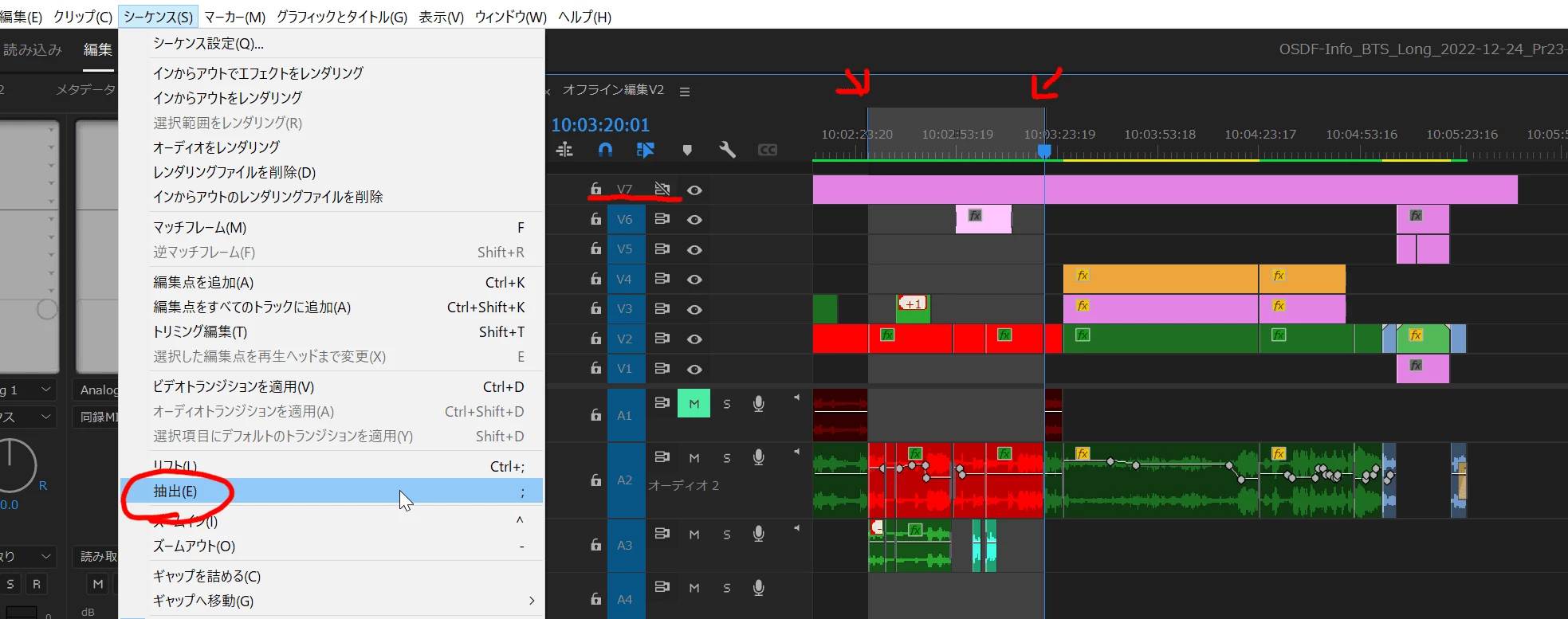This screenshot has height=619, width=1568.
Task: Open ウィンドウ(W) menu
Action: pos(511,17)
